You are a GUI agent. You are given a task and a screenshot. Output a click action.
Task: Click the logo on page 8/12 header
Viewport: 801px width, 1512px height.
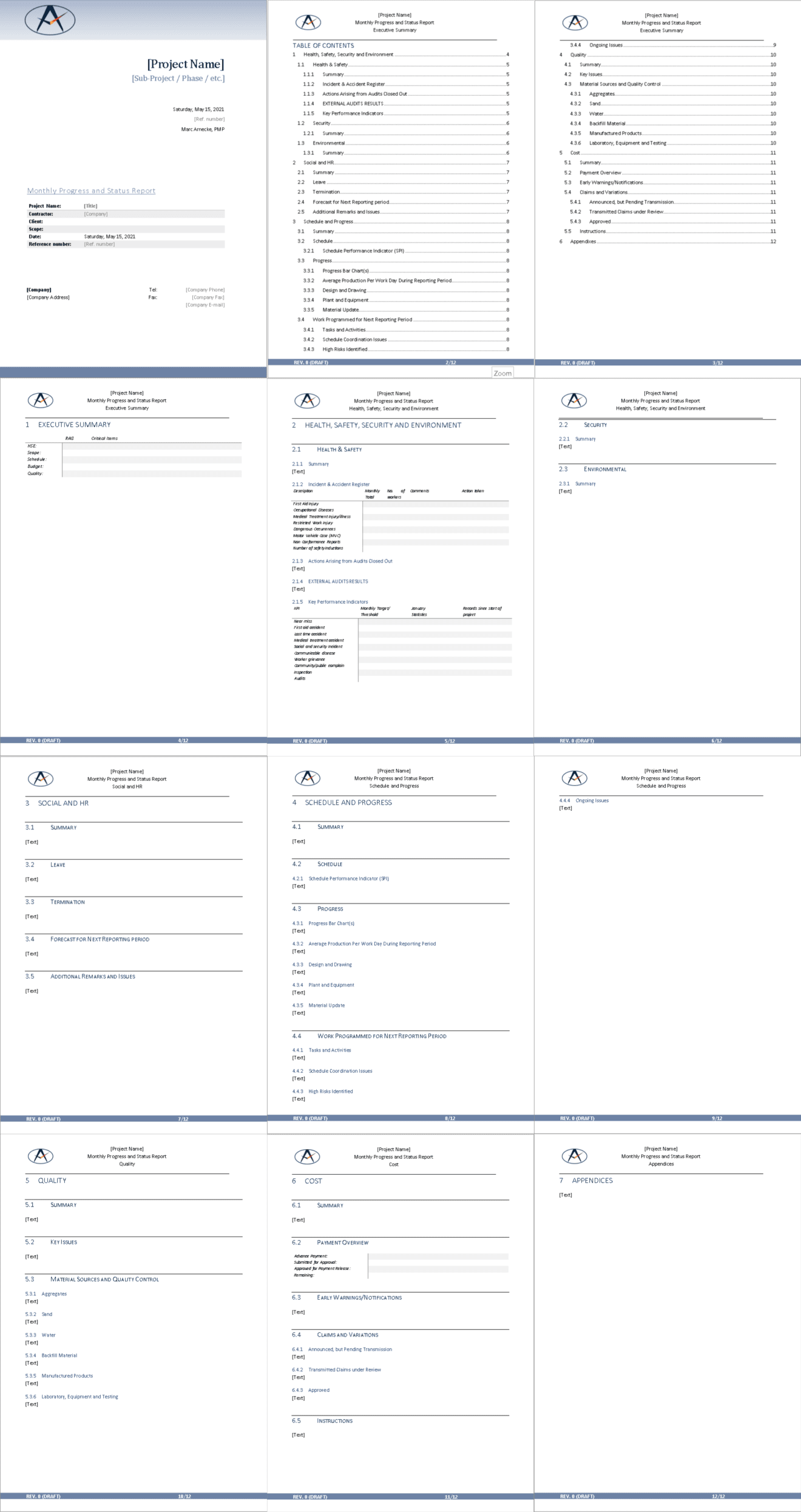click(308, 778)
